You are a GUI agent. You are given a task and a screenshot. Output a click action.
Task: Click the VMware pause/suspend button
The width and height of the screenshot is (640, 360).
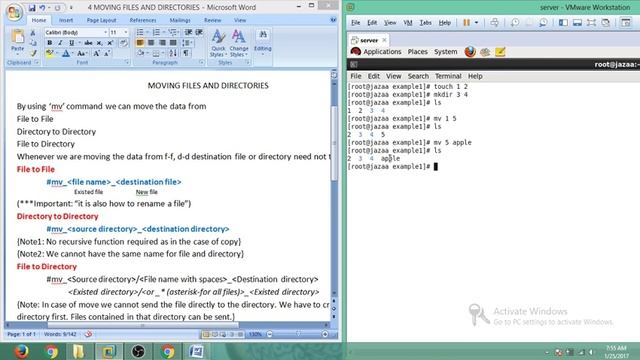(x=467, y=22)
